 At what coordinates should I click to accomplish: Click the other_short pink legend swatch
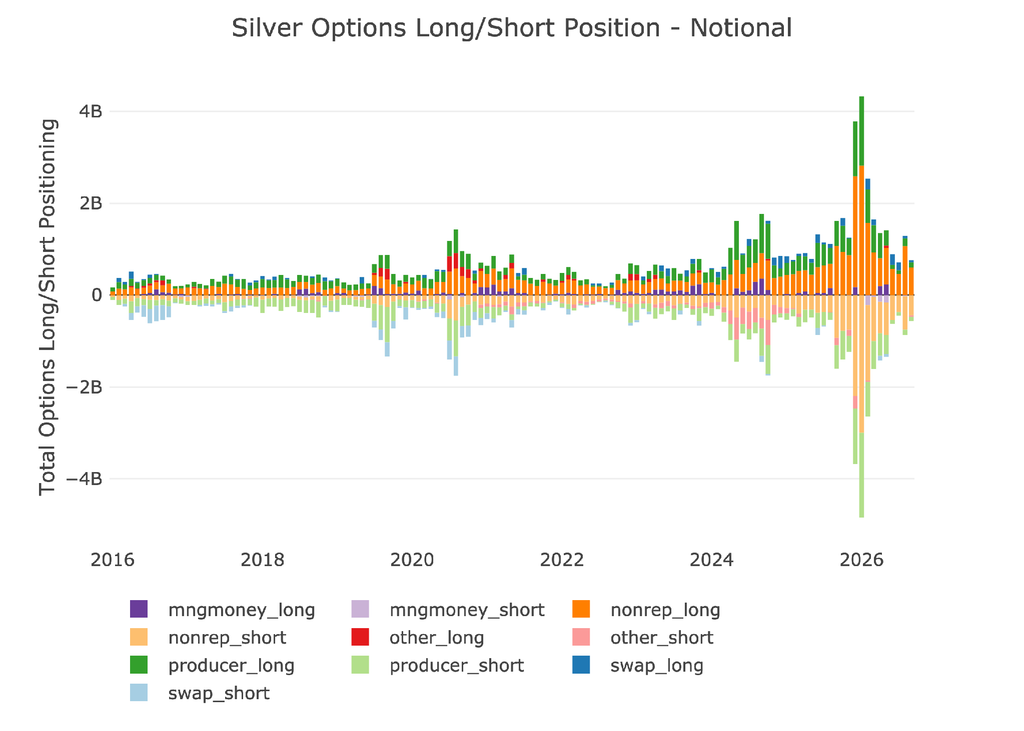point(581,637)
